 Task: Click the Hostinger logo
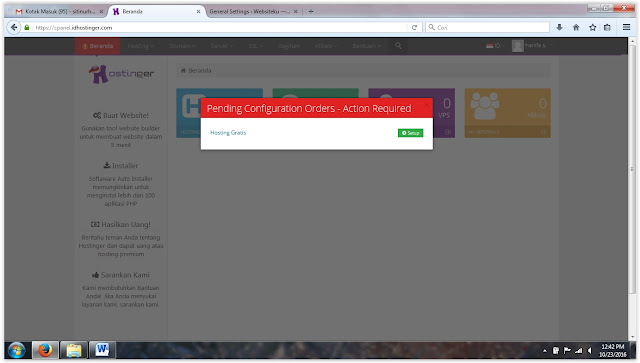(121, 74)
